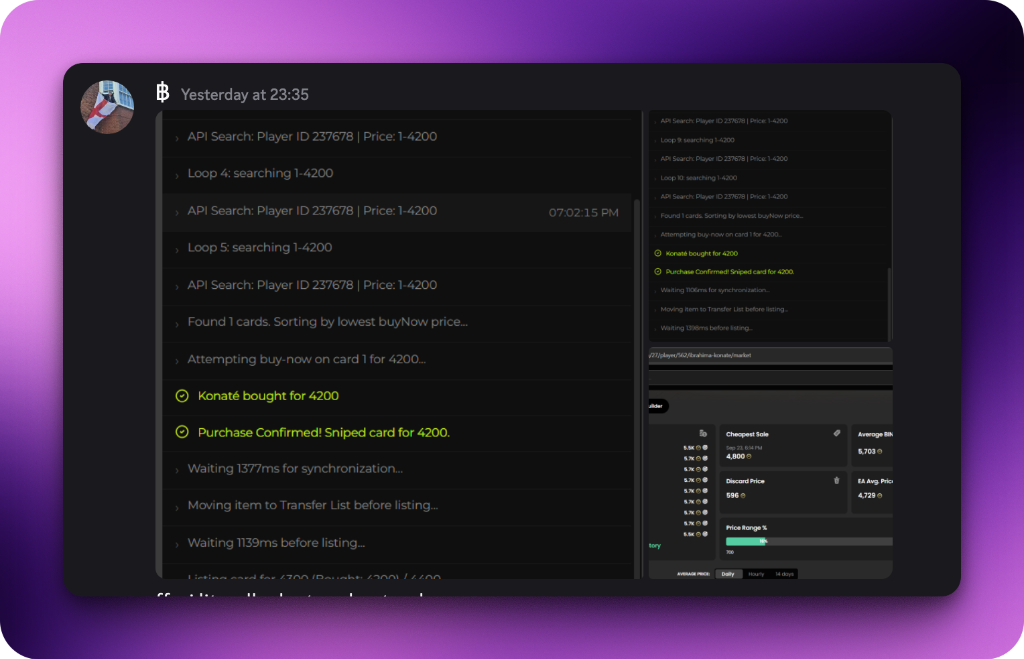Click the 'Yesterday at 23:35' message timestamp

click(244, 95)
